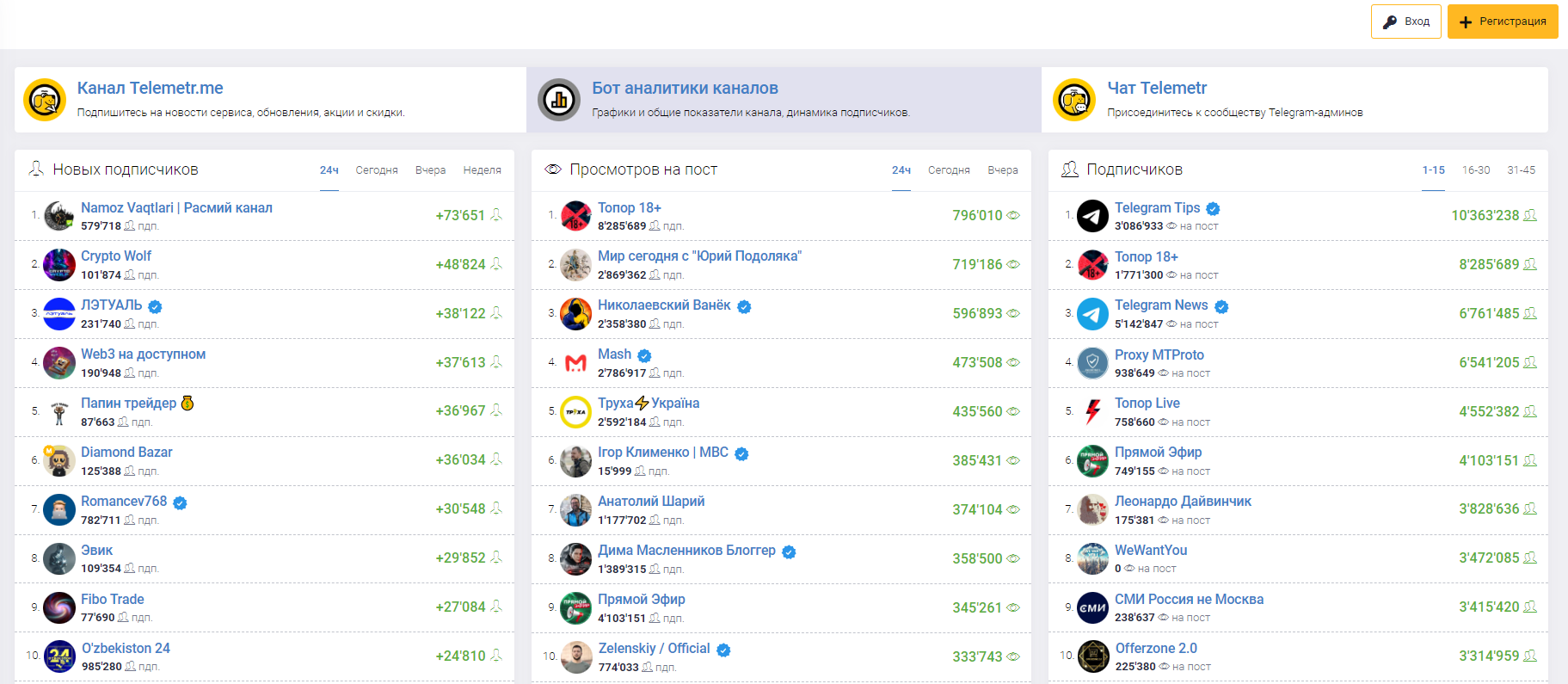This screenshot has width=1568, height=684.
Task: Click Diamond Bazar channel avatar
Action: point(59,461)
